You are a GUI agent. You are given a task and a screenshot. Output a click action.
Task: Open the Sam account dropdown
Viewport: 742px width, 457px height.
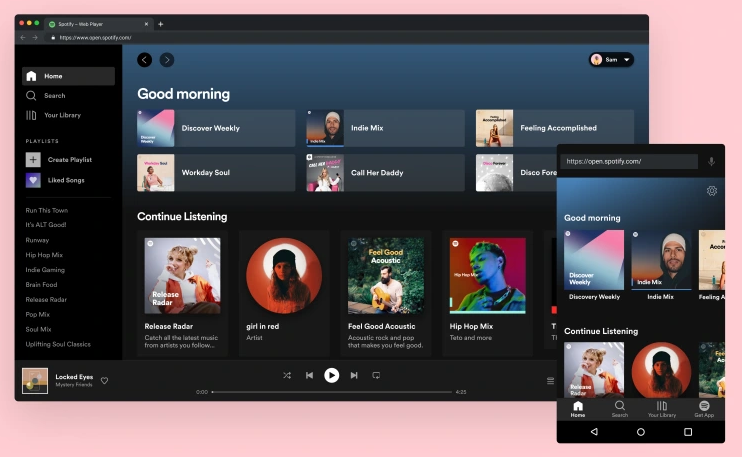click(x=611, y=60)
